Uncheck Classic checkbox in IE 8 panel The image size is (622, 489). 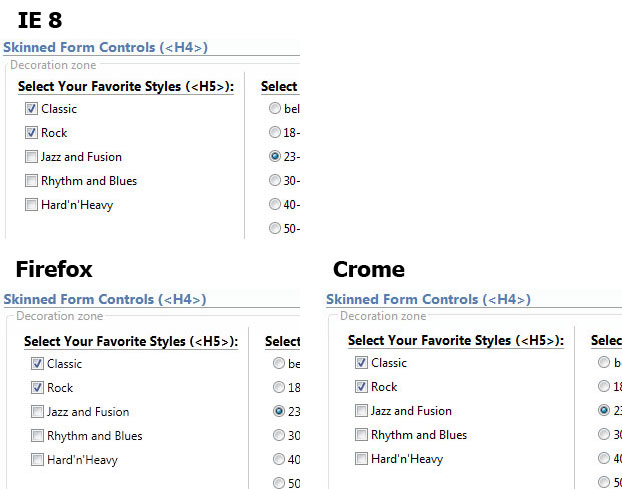pyautogui.click(x=32, y=109)
